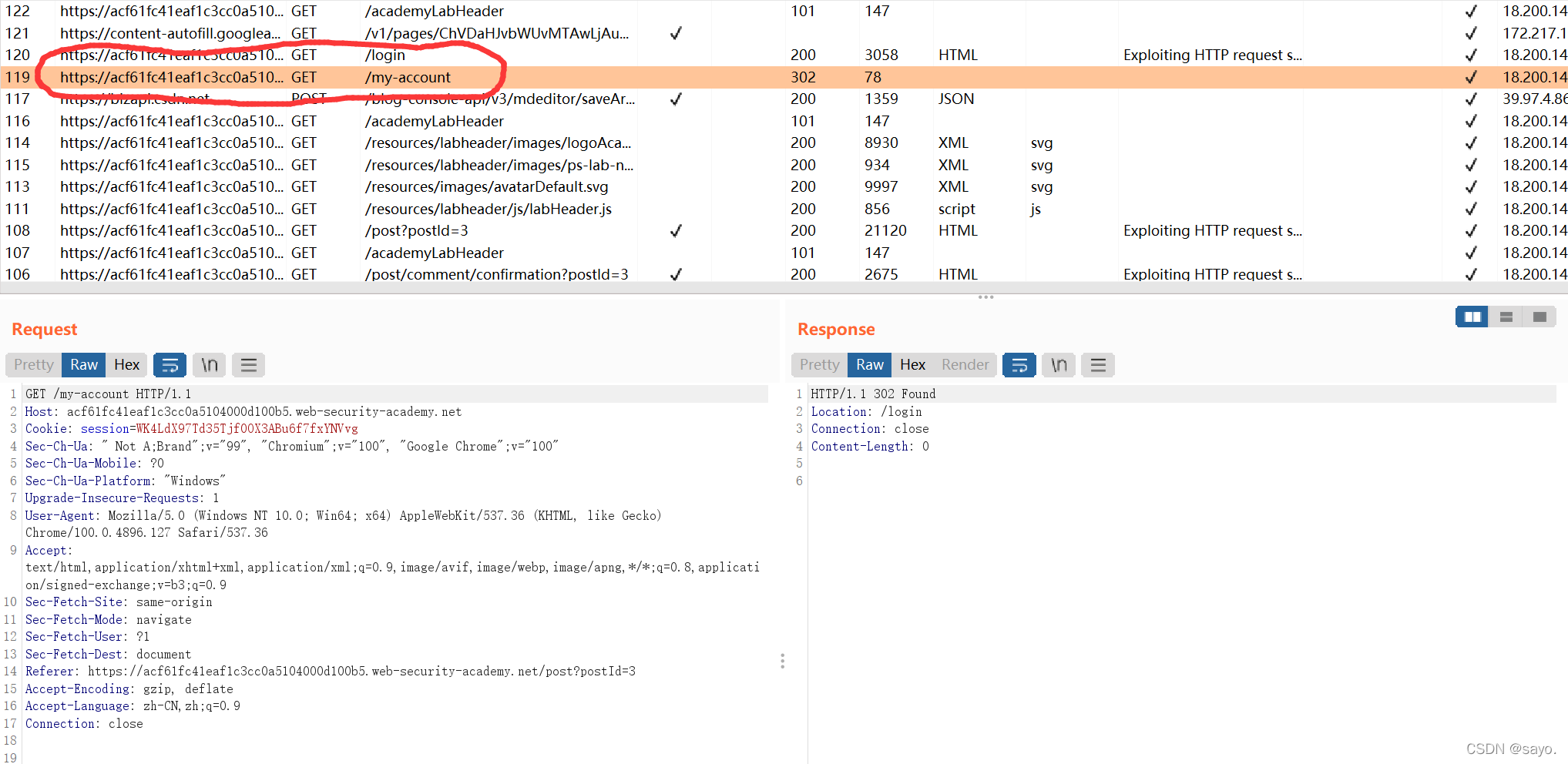Select history row 116 /academyLabHeader
Image resolution: width=1568 pixels, height=764 pixels.
coord(784,121)
